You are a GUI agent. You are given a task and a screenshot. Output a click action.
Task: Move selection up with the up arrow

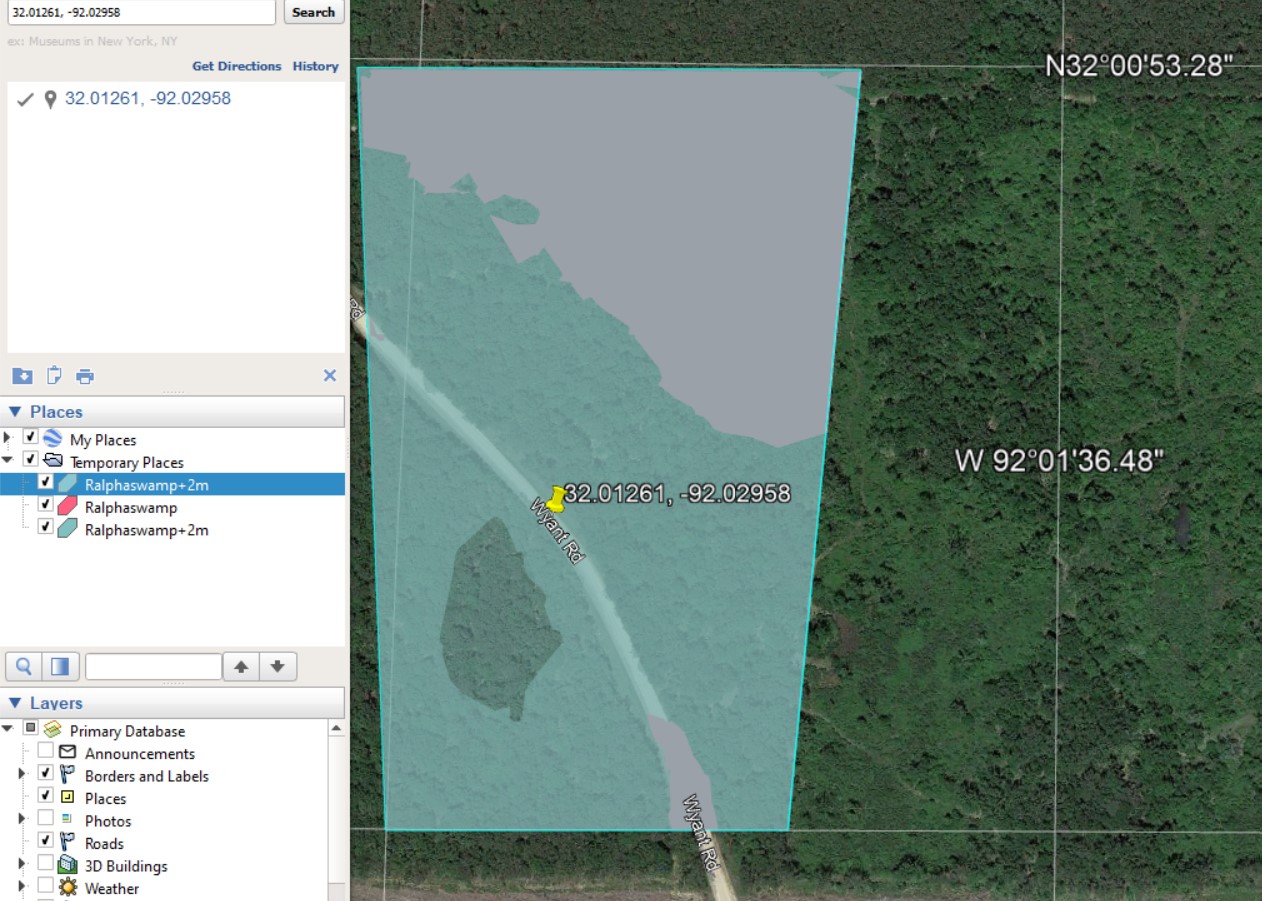pos(241,666)
